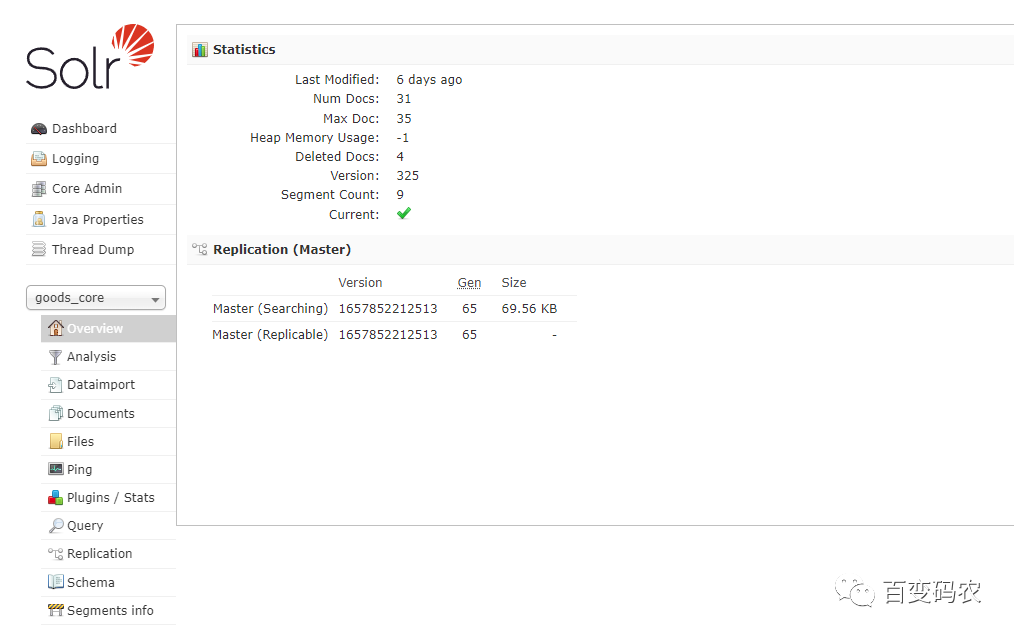Click the Core Admin server icon
1014x636 pixels.
pyautogui.click(x=39, y=189)
